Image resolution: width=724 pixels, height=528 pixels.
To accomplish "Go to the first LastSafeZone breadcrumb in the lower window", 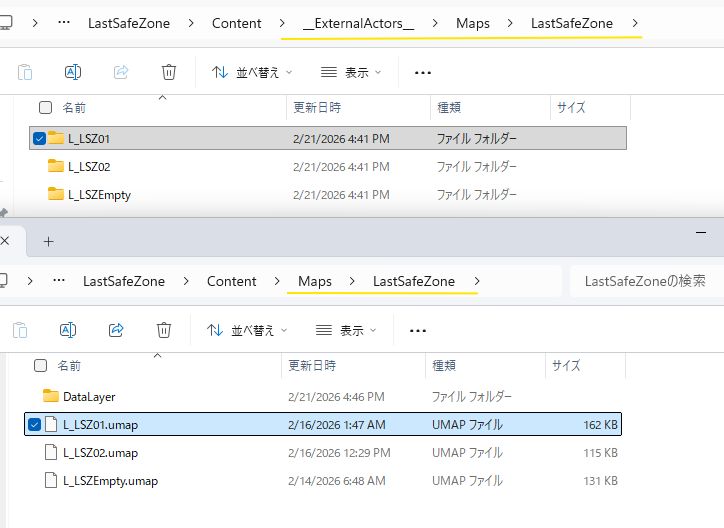I will tap(124, 281).
